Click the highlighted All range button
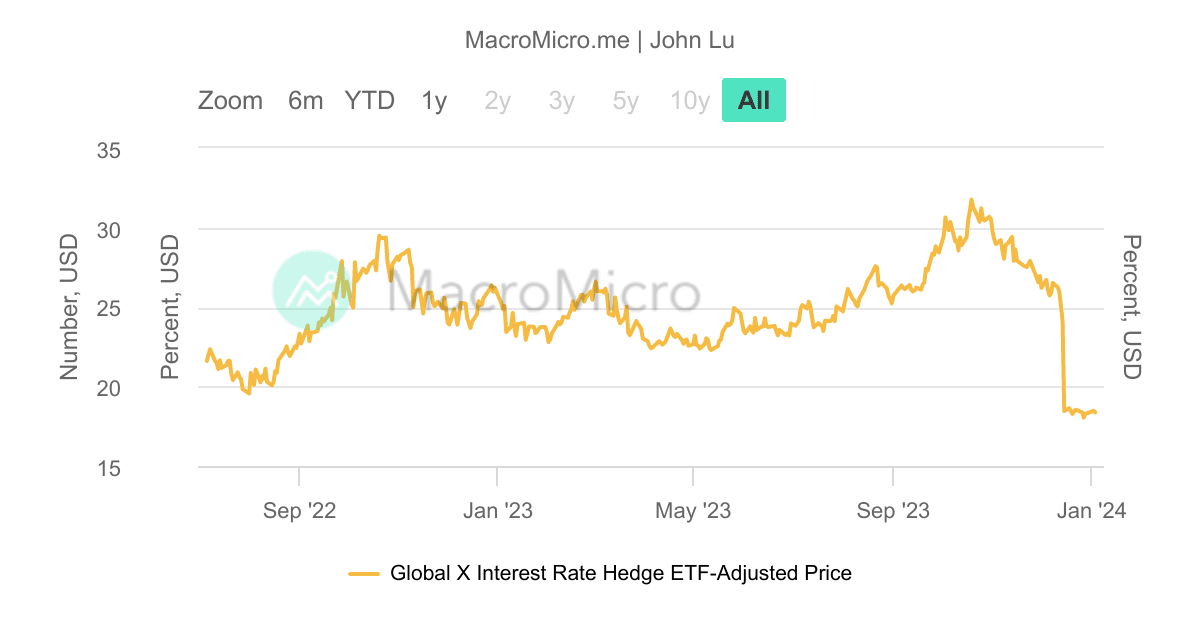Image resolution: width=1200 pixels, height=630 pixels. point(754,100)
